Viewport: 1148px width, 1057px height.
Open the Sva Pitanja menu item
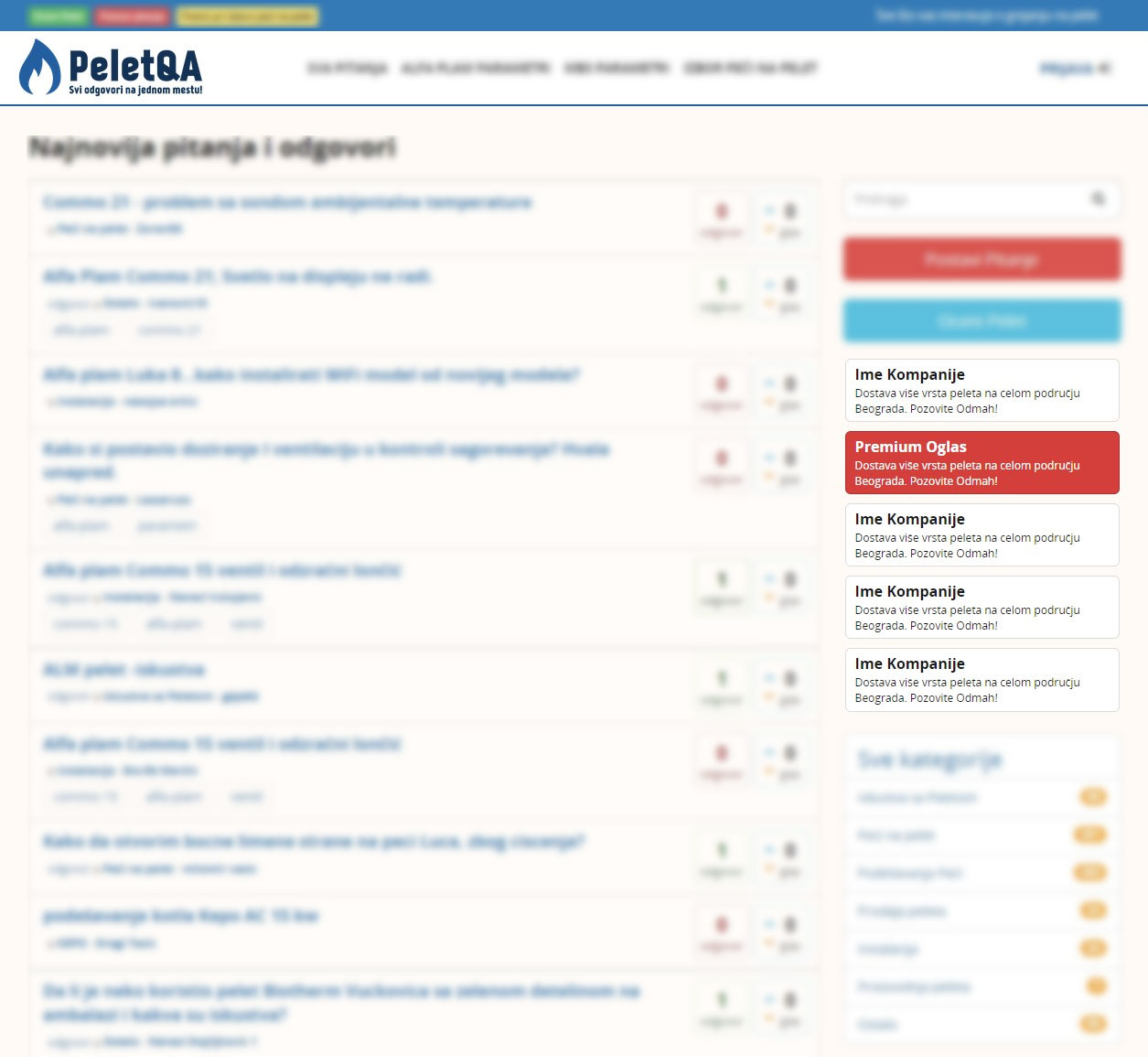point(348,68)
